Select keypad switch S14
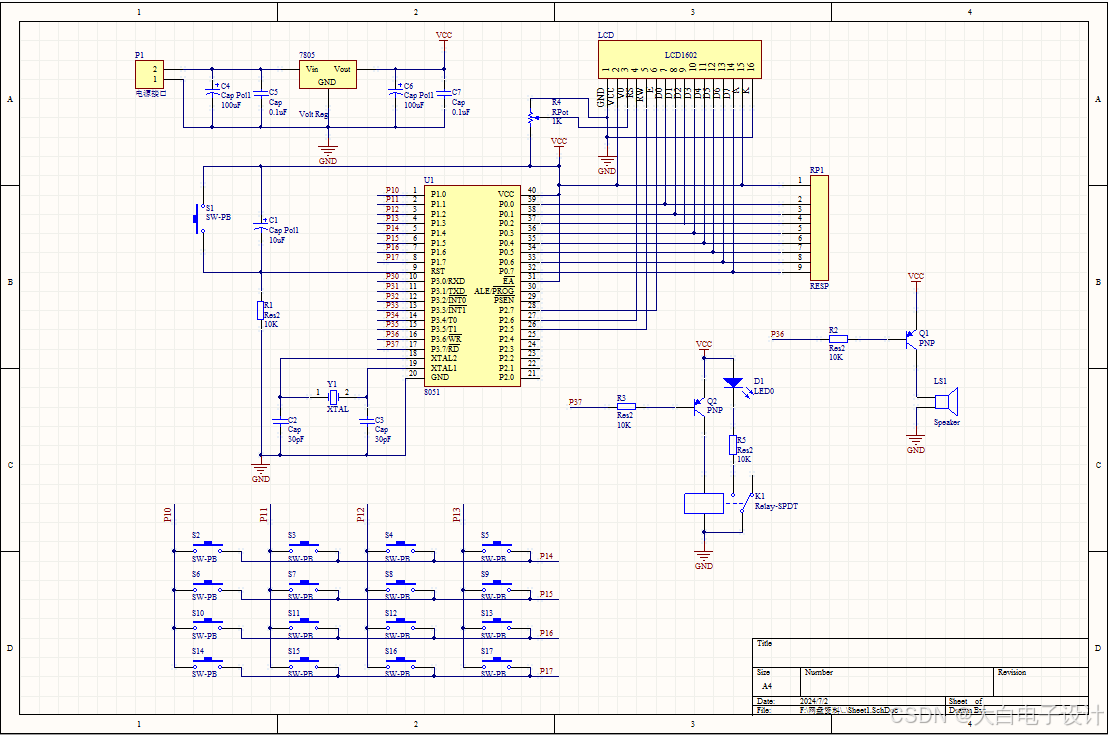1108x735 pixels. coord(208,663)
